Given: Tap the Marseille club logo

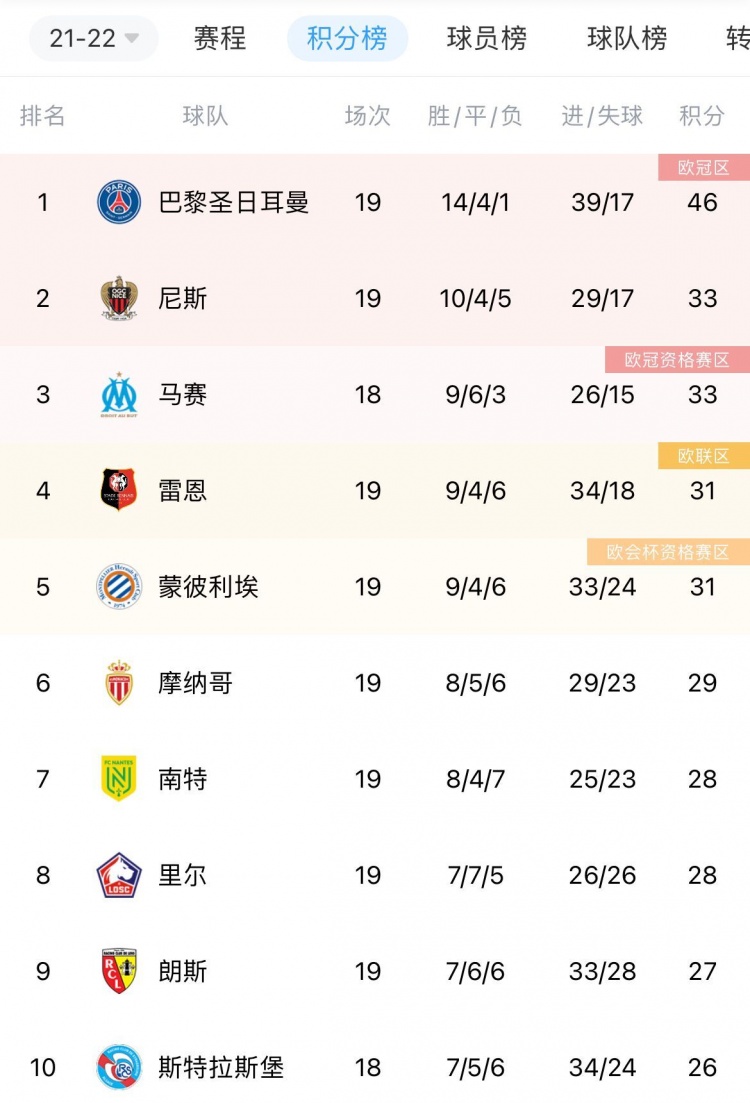Looking at the screenshot, I should [x=119, y=395].
